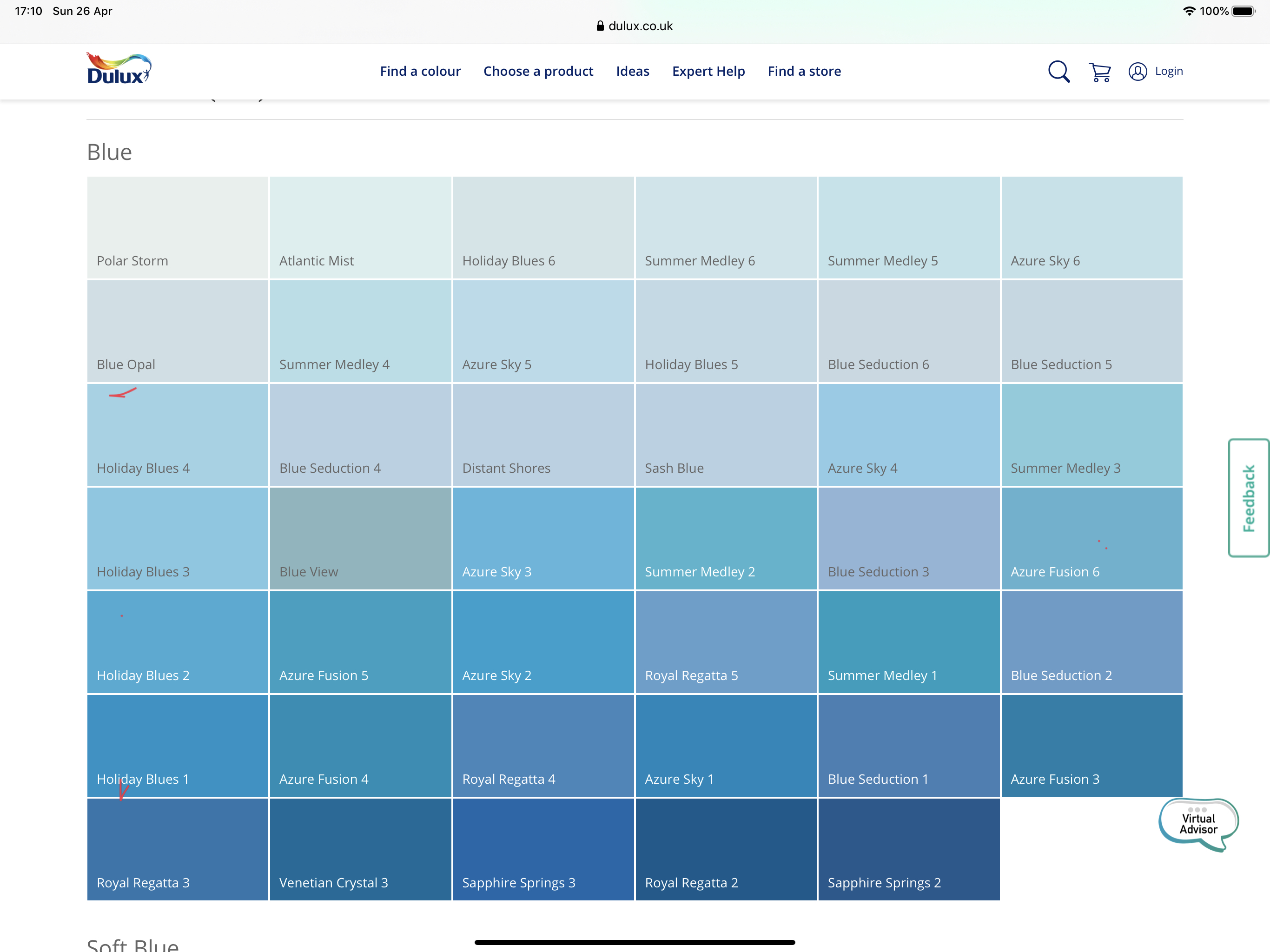The width and height of the screenshot is (1270, 952).
Task: Open the shopping cart icon
Action: 1099,73
